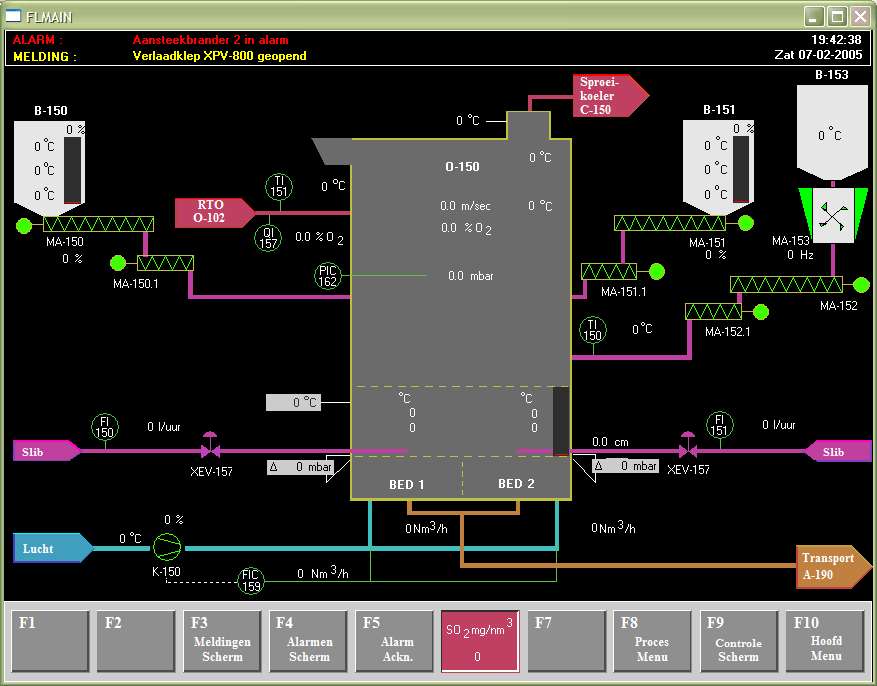The image size is (877, 686).
Task: Click the FI 151 flow indicator
Action: pos(719,425)
